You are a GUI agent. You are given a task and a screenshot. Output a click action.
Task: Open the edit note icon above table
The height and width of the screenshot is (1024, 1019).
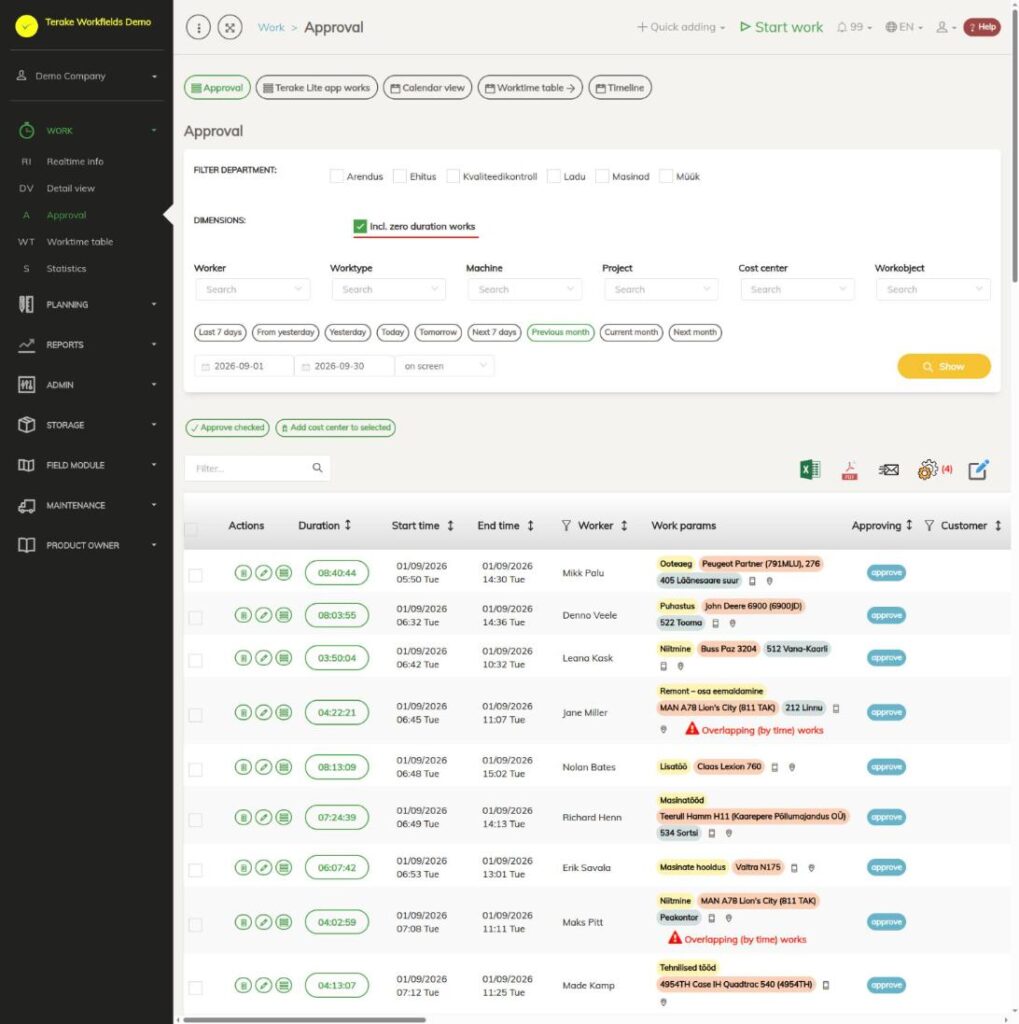click(978, 470)
